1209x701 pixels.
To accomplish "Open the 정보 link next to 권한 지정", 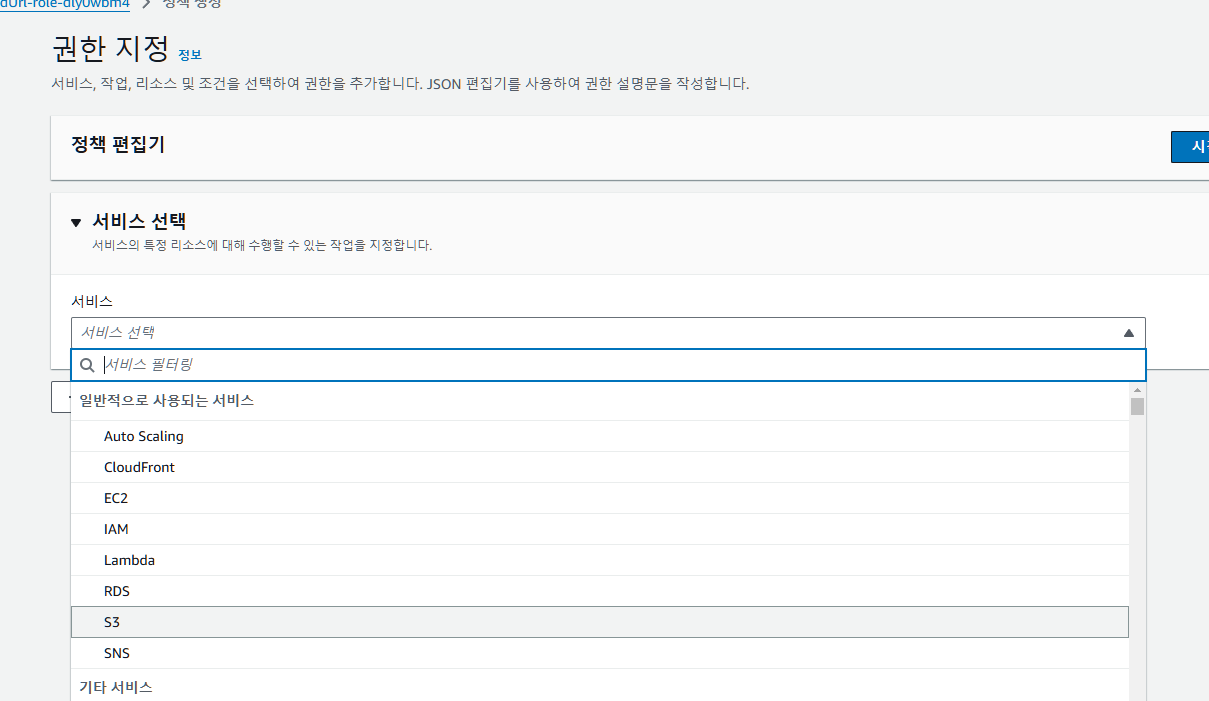I will point(190,54).
